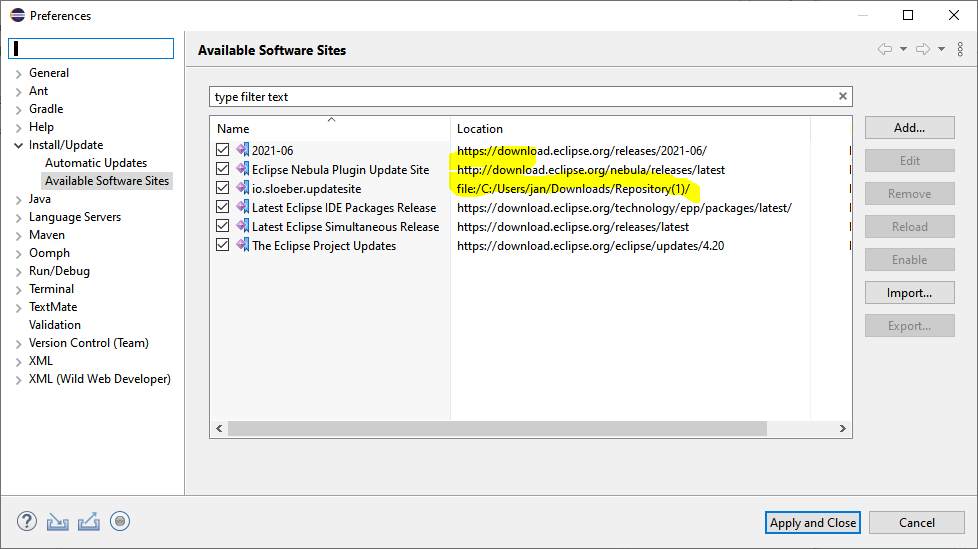Toggle Latest Eclipse Simultaneous Release checkbox

click(x=223, y=226)
